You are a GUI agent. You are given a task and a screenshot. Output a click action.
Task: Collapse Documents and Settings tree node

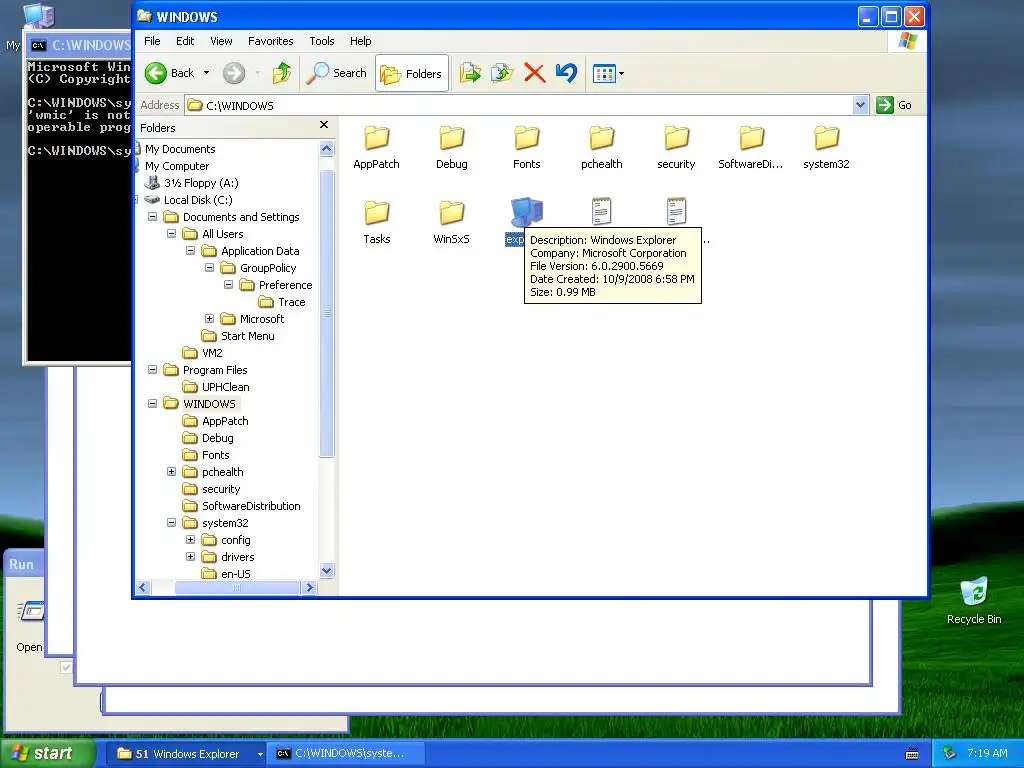(152, 217)
